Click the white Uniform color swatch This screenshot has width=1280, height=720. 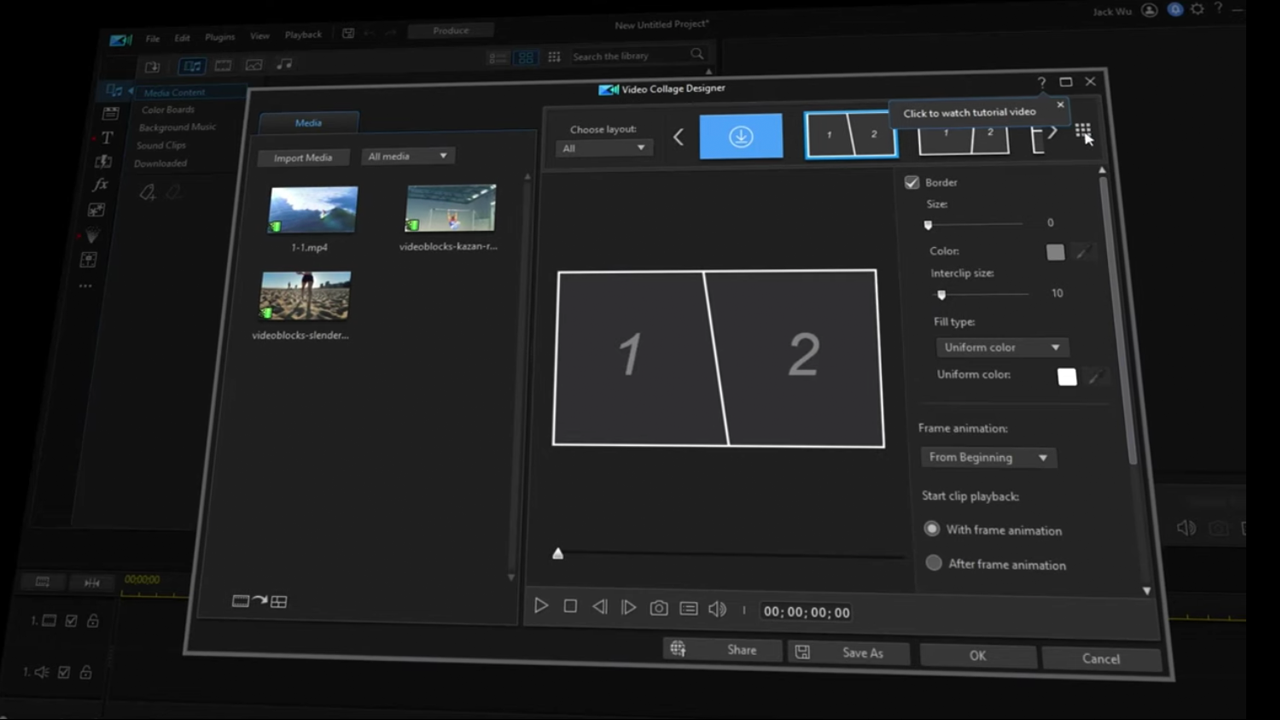pos(1067,377)
